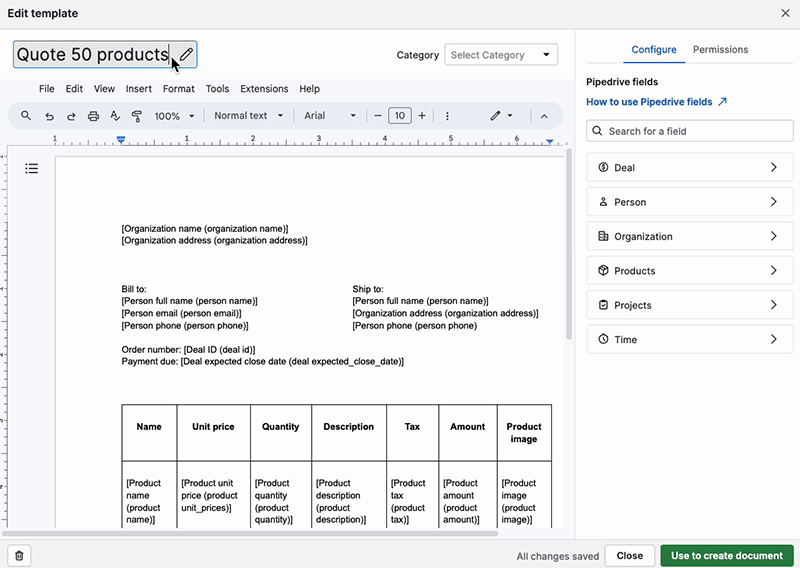The image size is (800, 568).
Task: Undo the last action
Action: pos(49,116)
